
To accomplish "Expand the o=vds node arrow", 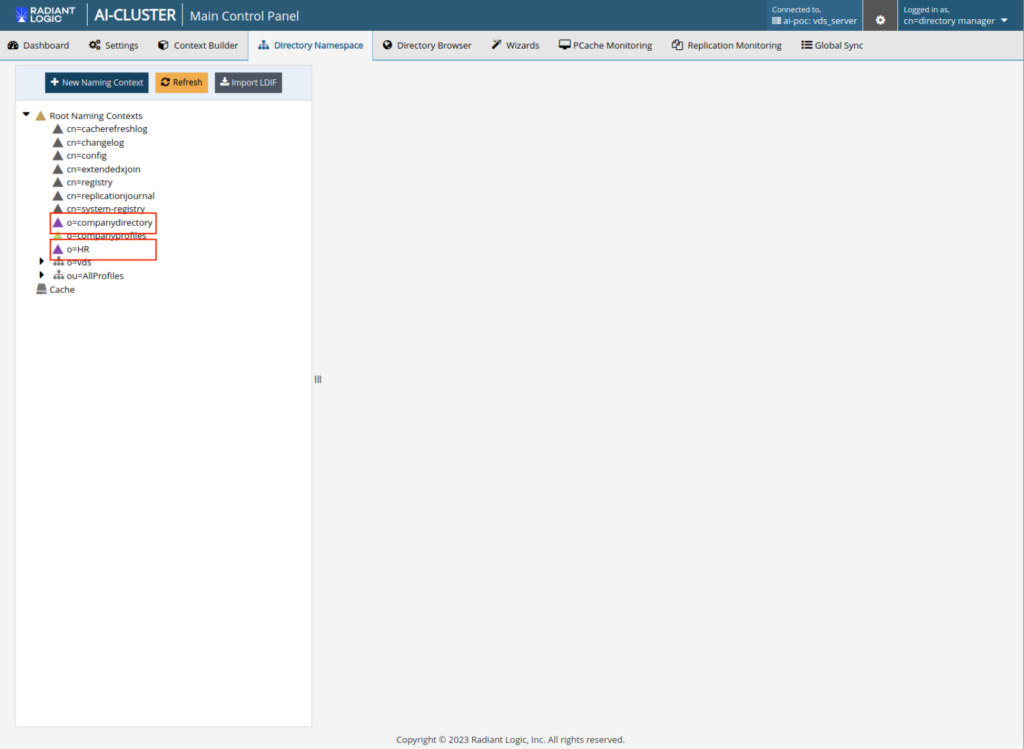I will pos(41,261).
